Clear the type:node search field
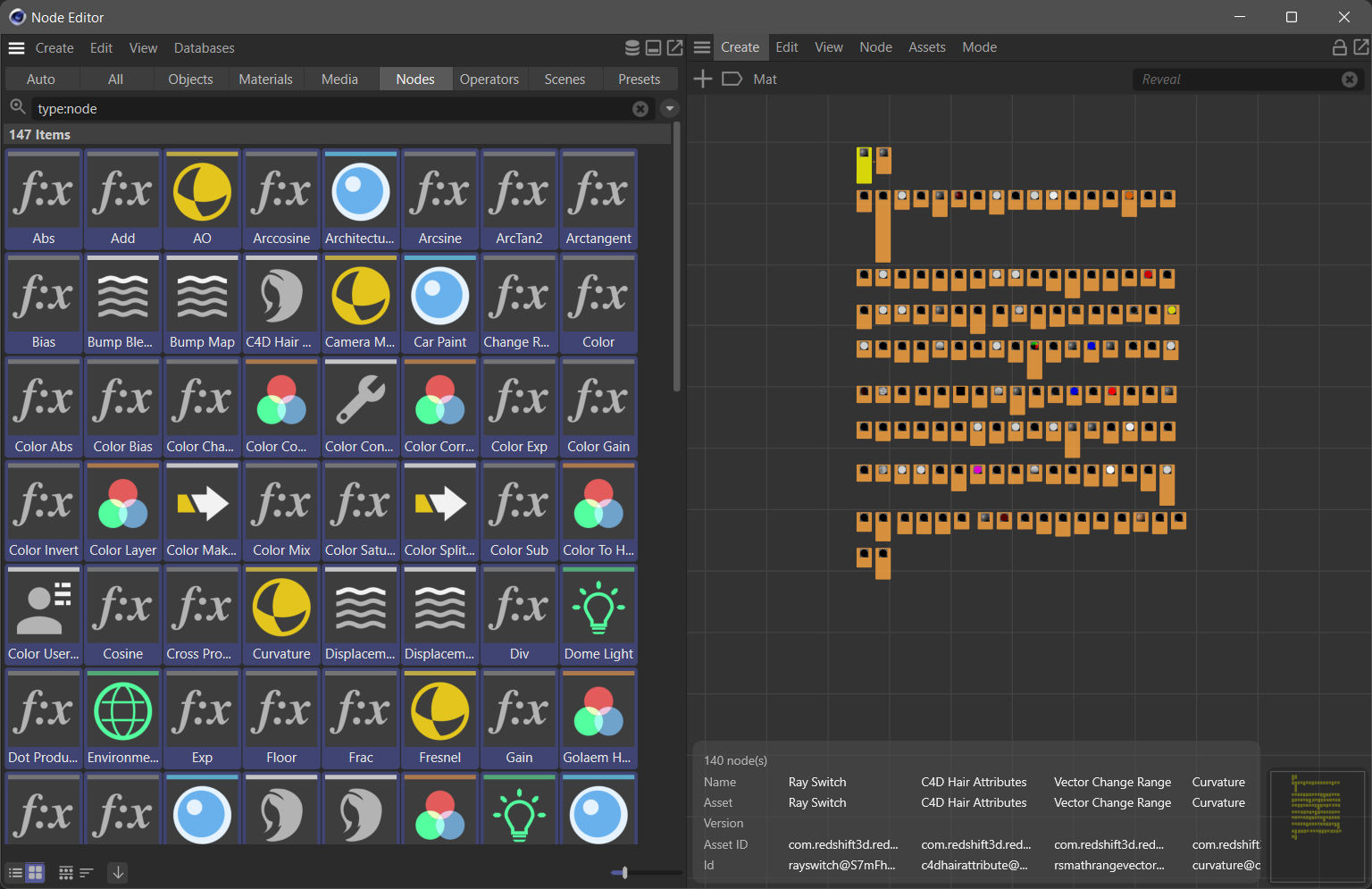 [x=640, y=109]
